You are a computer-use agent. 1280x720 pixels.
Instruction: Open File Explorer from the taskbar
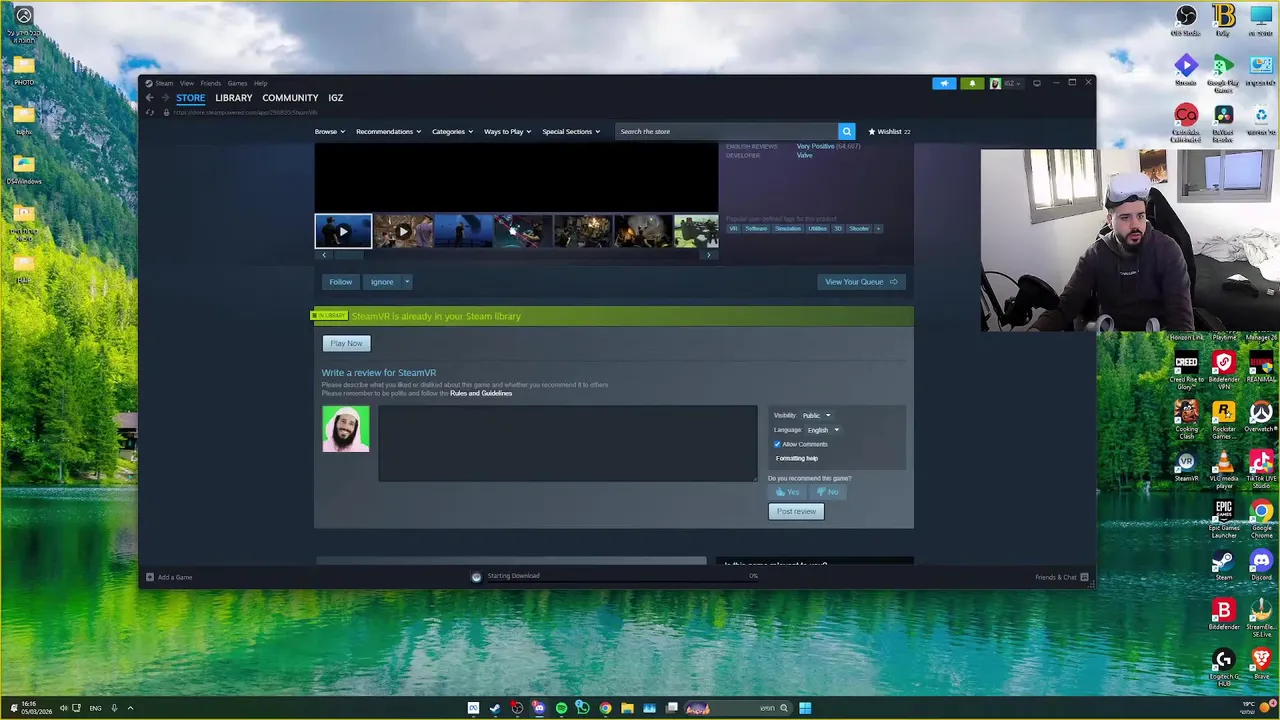(627, 708)
